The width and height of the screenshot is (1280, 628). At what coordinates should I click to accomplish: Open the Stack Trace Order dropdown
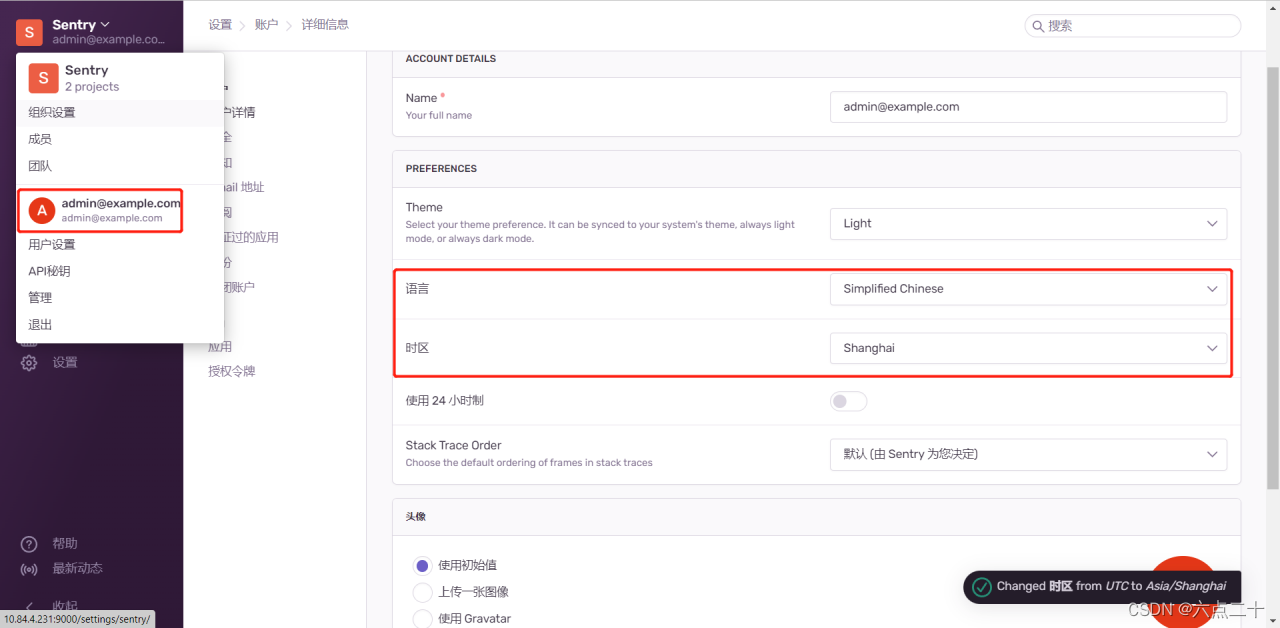pos(1027,454)
